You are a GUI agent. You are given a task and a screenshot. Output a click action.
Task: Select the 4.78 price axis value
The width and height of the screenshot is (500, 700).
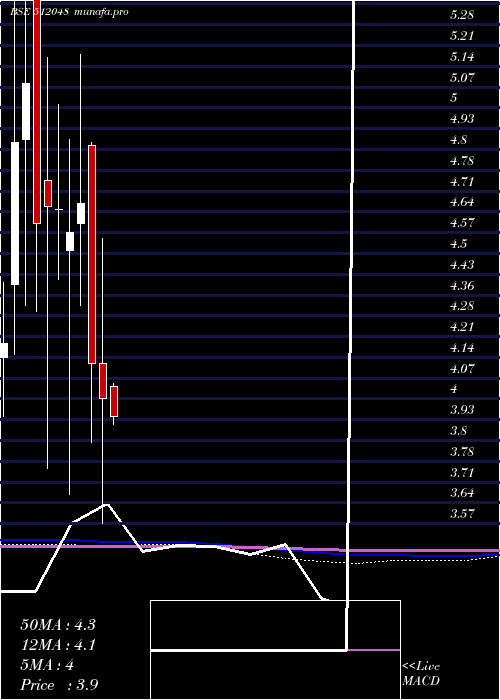pos(462,160)
